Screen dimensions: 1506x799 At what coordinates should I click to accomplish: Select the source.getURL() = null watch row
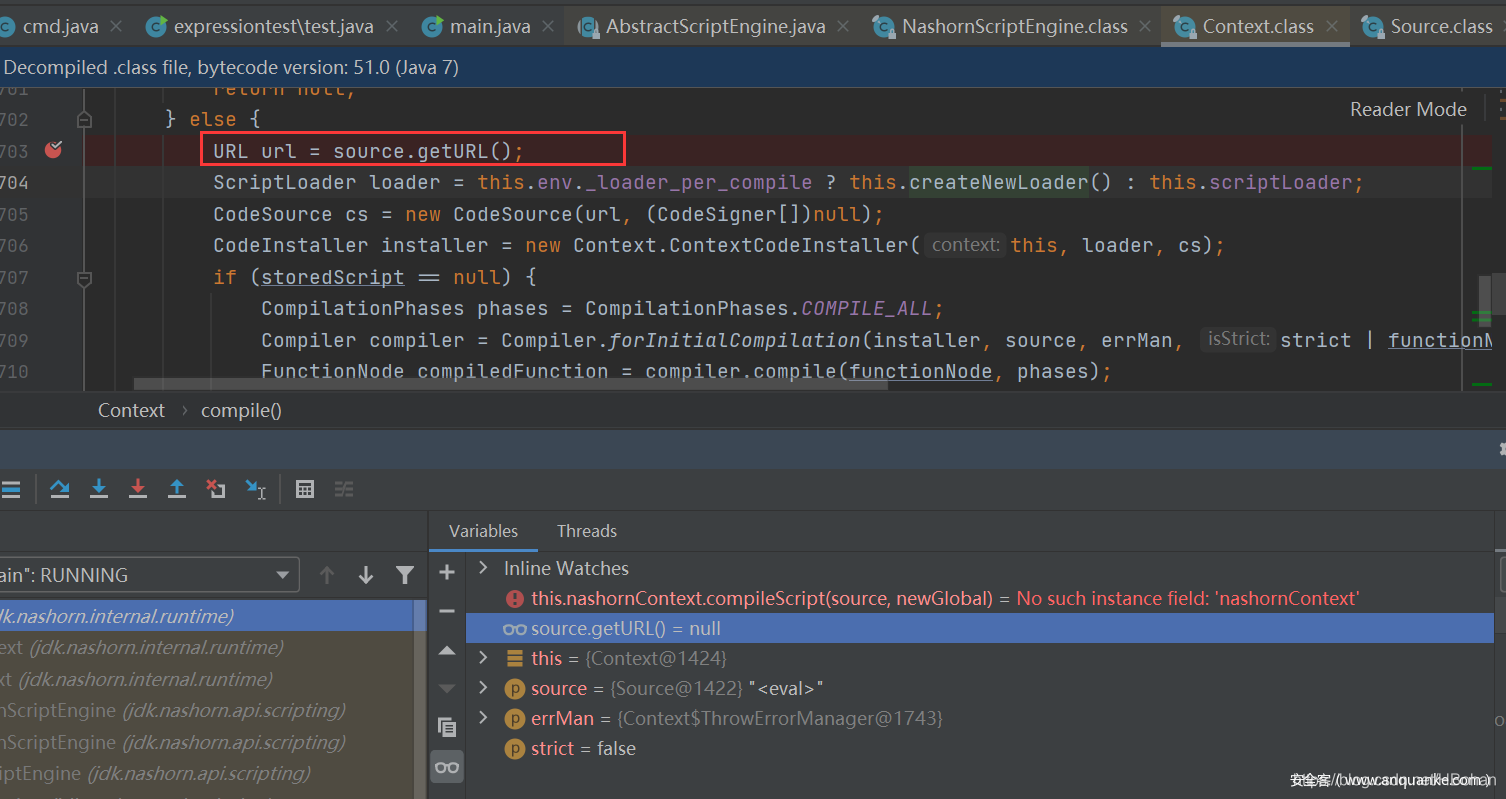point(980,628)
